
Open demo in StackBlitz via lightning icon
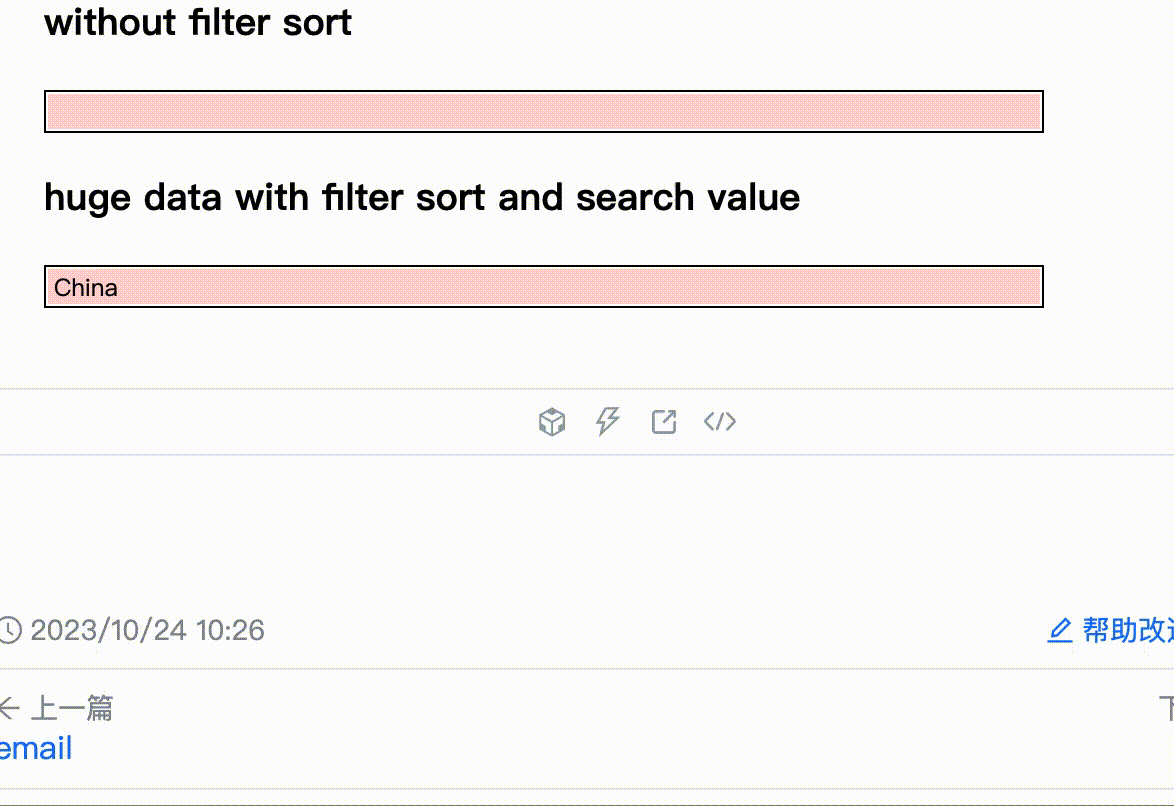pyautogui.click(x=607, y=422)
